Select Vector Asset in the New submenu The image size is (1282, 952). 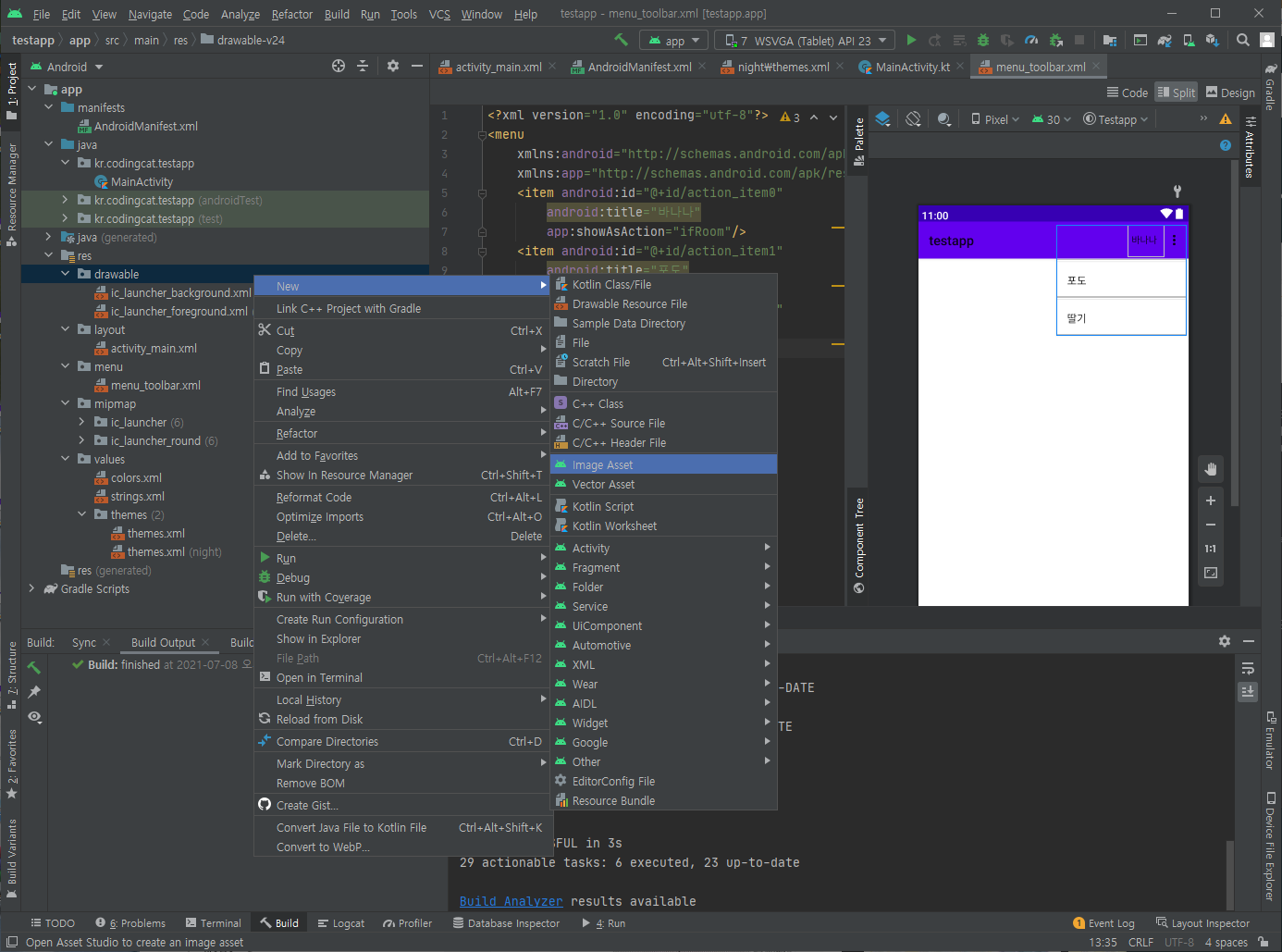663,484
